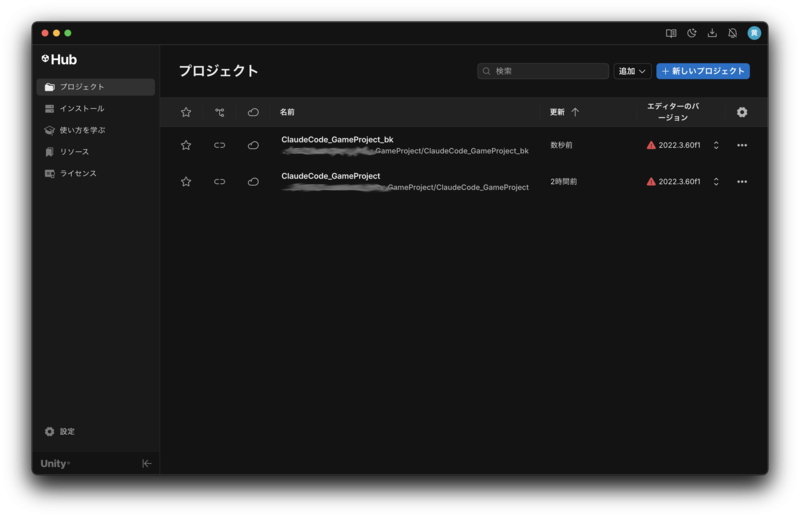Open the user account avatar

(x=754, y=33)
